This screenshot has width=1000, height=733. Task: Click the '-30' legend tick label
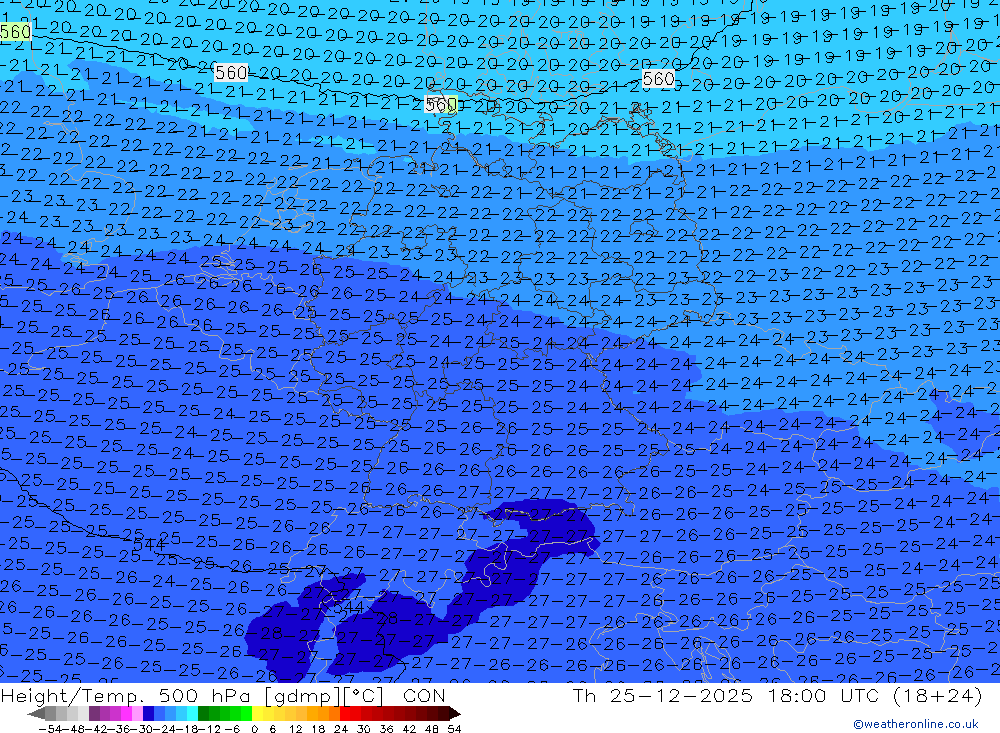[x=142, y=729]
